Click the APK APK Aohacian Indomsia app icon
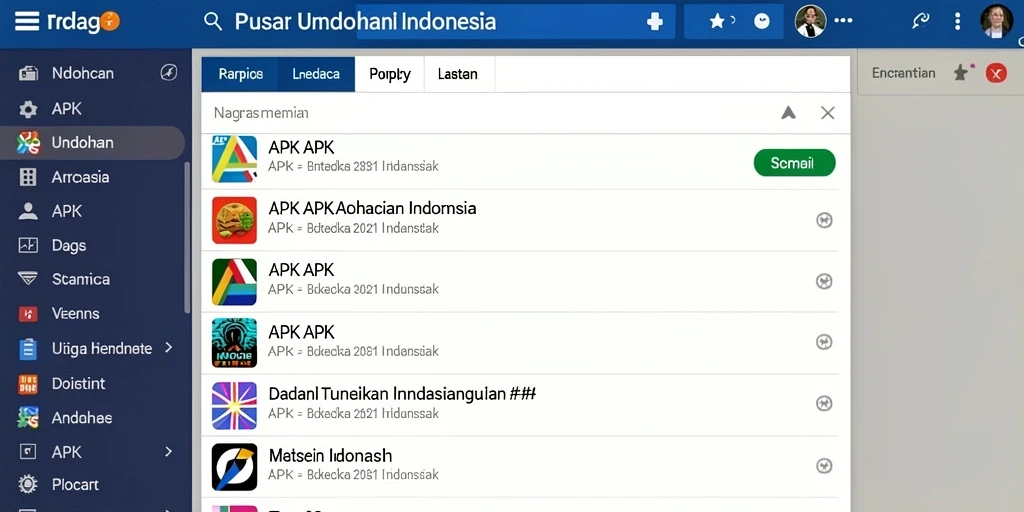1024x512 pixels. pyautogui.click(x=234, y=221)
